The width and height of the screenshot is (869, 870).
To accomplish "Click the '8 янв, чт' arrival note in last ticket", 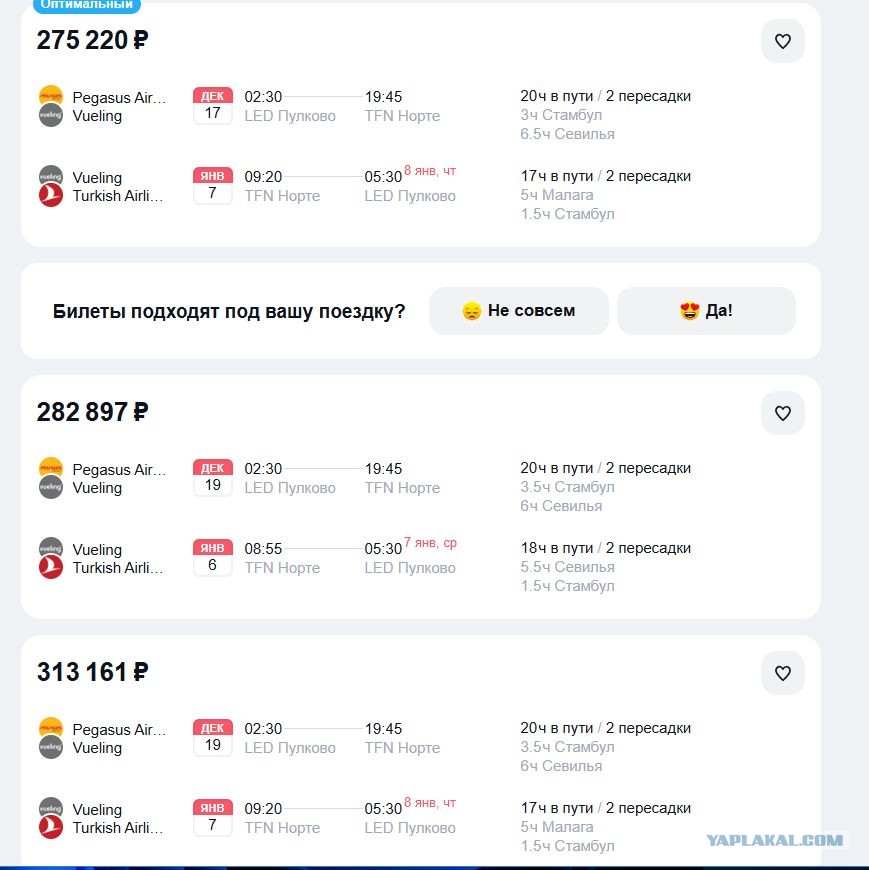I will click(430, 802).
